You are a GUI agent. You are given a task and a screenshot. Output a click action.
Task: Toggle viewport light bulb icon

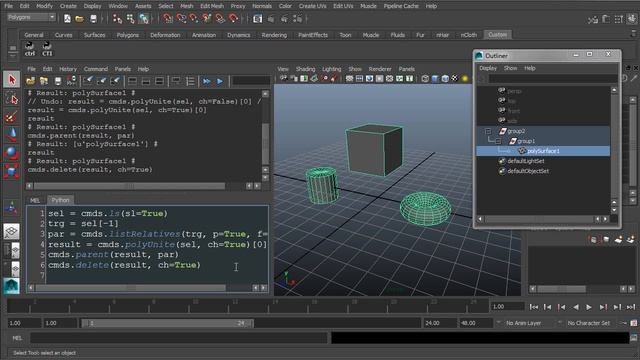click(x=465, y=78)
